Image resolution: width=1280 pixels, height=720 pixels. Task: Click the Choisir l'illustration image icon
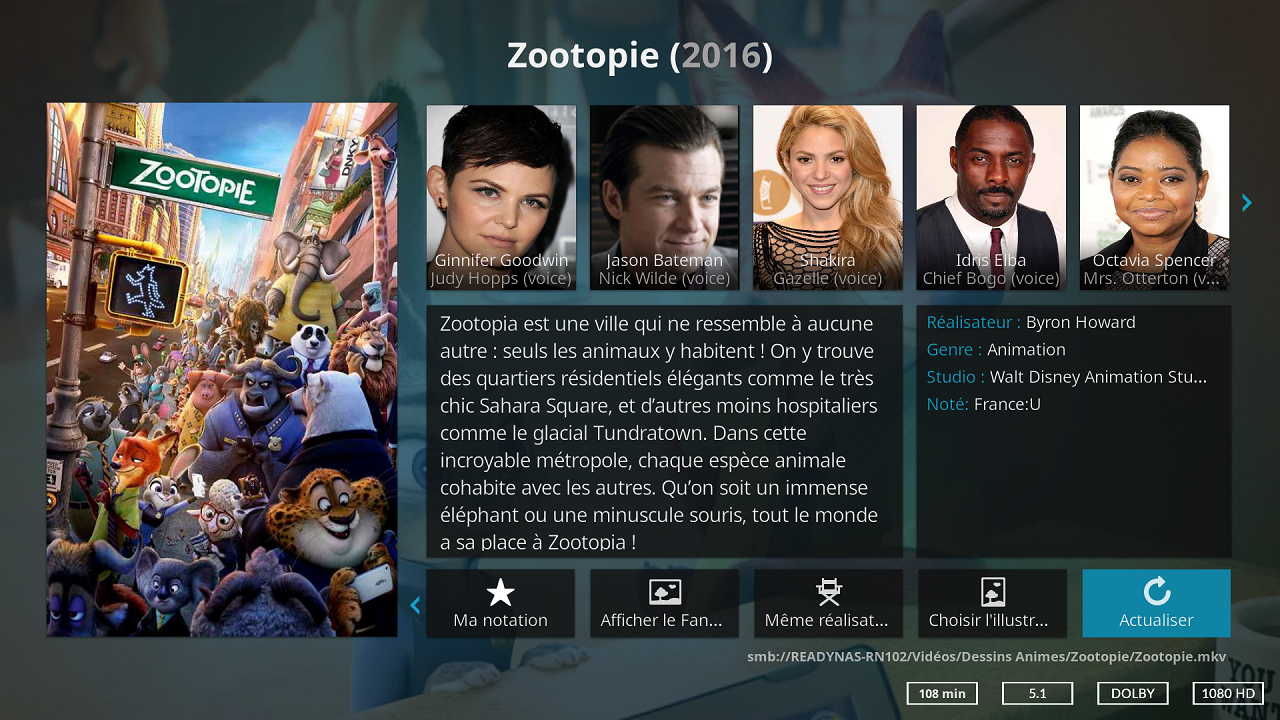coord(993,592)
